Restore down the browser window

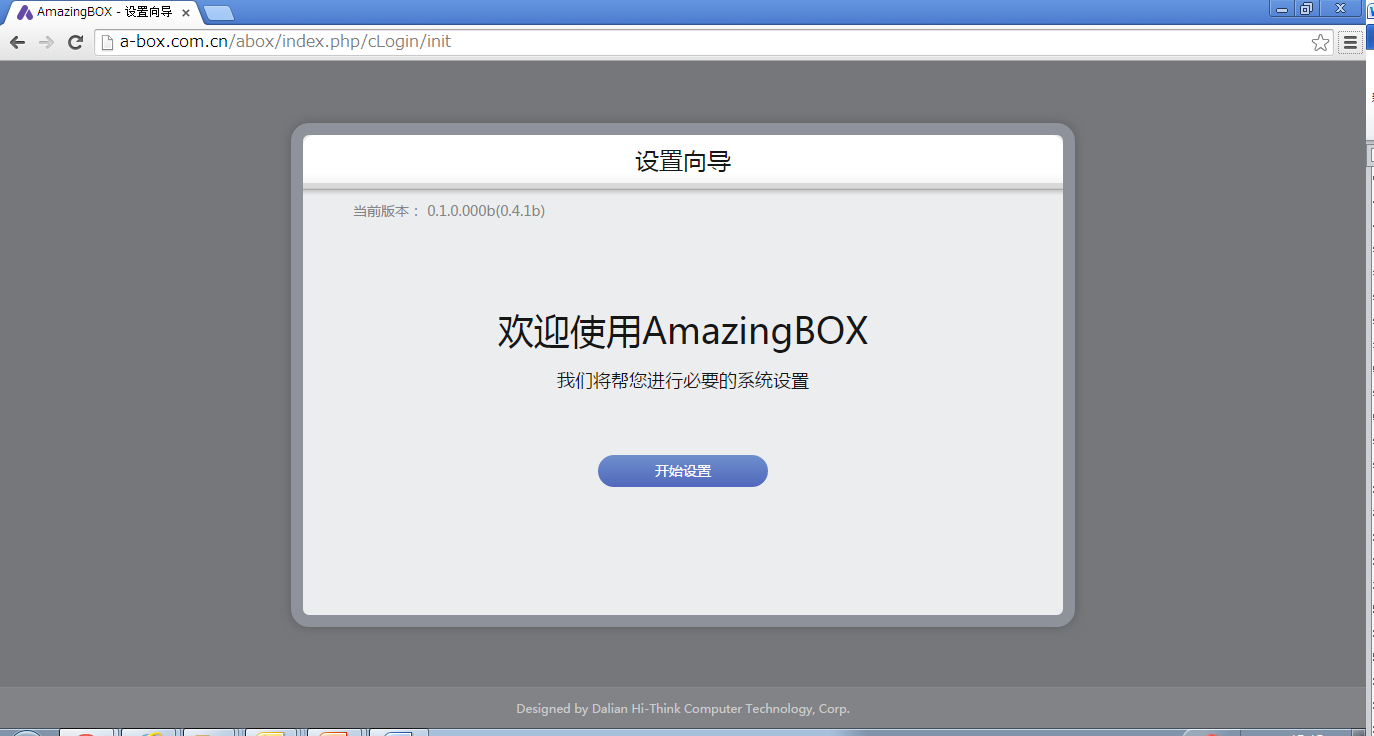click(x=1306, y=9)
